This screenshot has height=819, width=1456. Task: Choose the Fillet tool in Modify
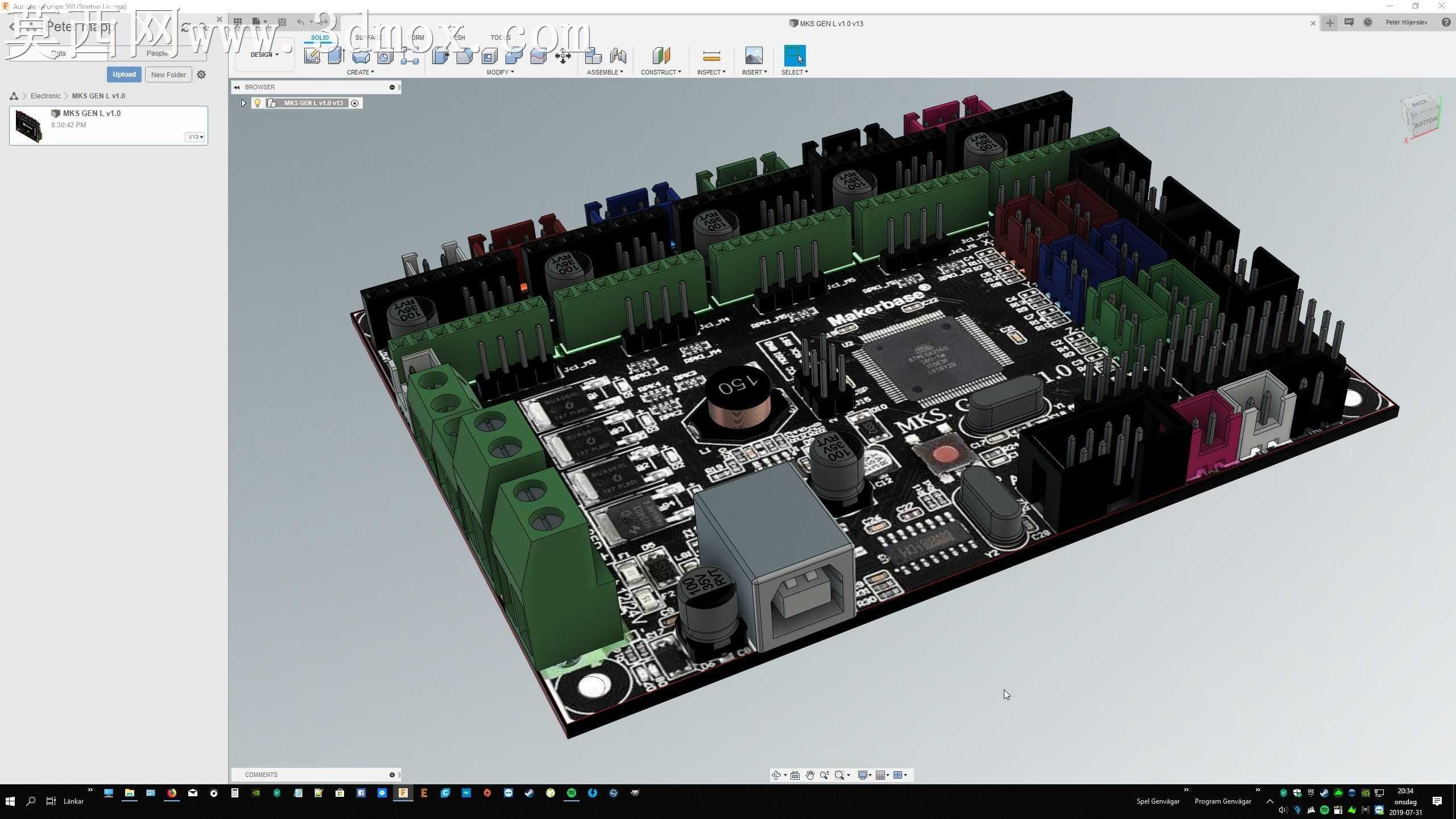coord(465,56)
